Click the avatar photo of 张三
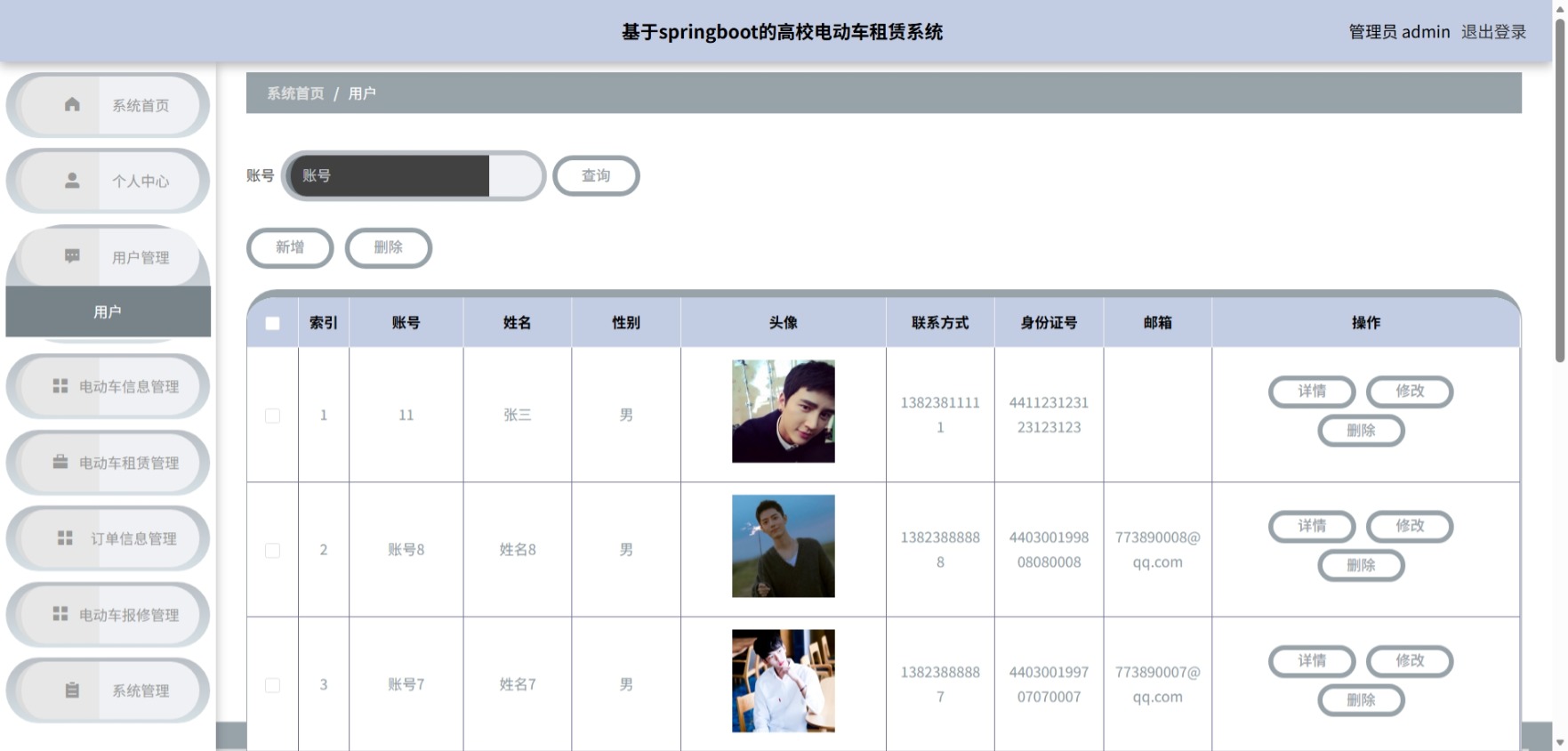1568x751 pixels. click(784, 411)
